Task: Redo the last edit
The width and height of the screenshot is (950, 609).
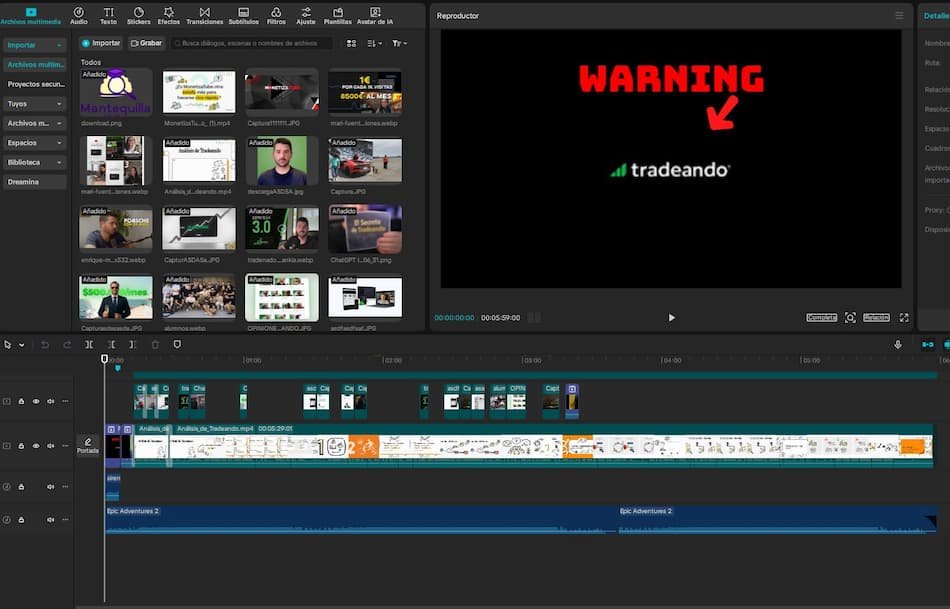Action: click(x=67, y=344)
